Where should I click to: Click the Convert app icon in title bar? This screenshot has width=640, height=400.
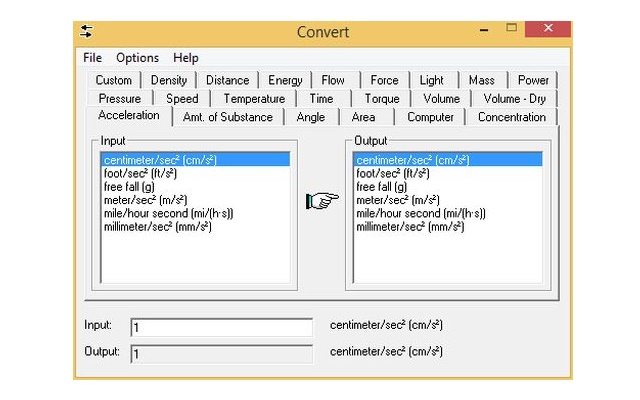(x=86, y=32)
